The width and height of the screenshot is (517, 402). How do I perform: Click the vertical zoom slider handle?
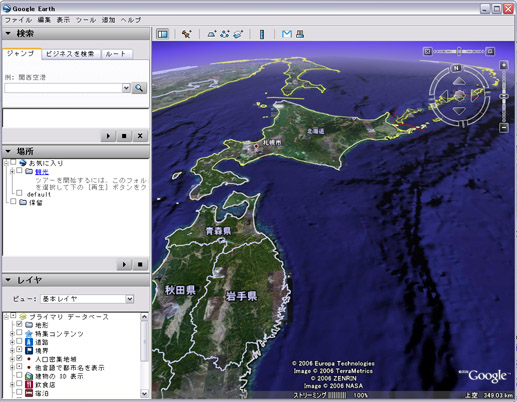pyautogui.click(x=504, y=96)
